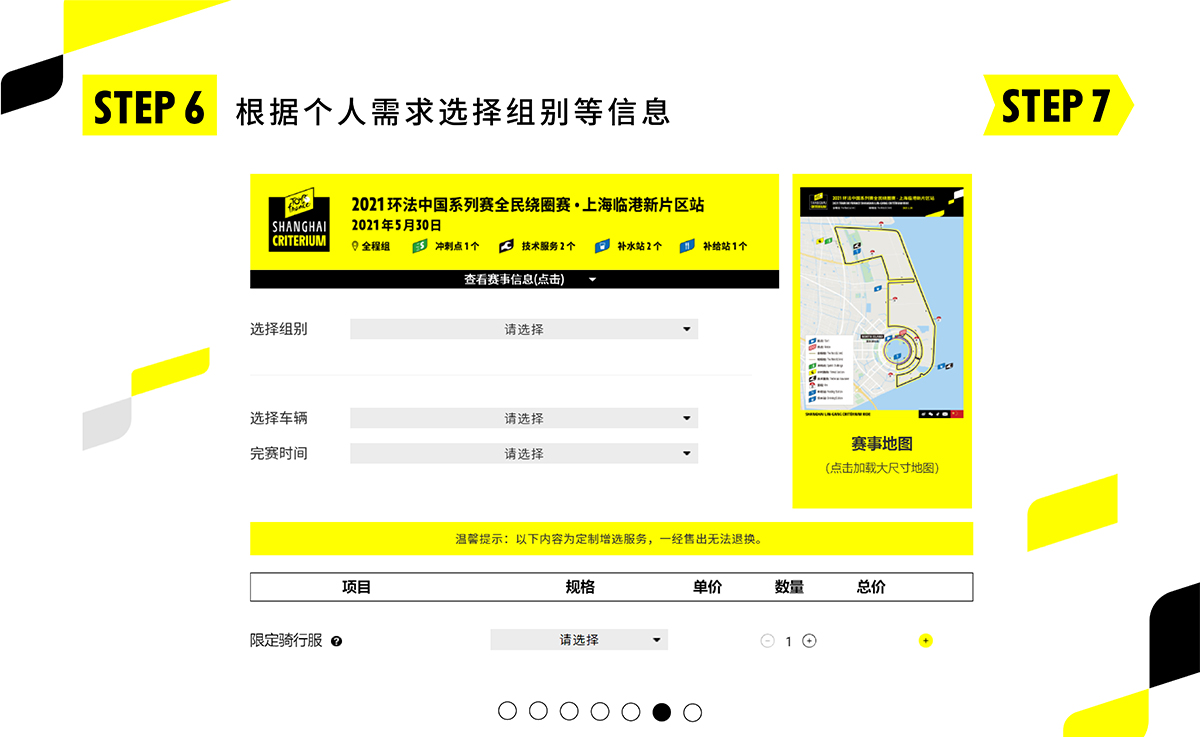Click the 限定骑行服 item name
The width and height of the screenshot is (1200, 737).
(x=286, y=641)
